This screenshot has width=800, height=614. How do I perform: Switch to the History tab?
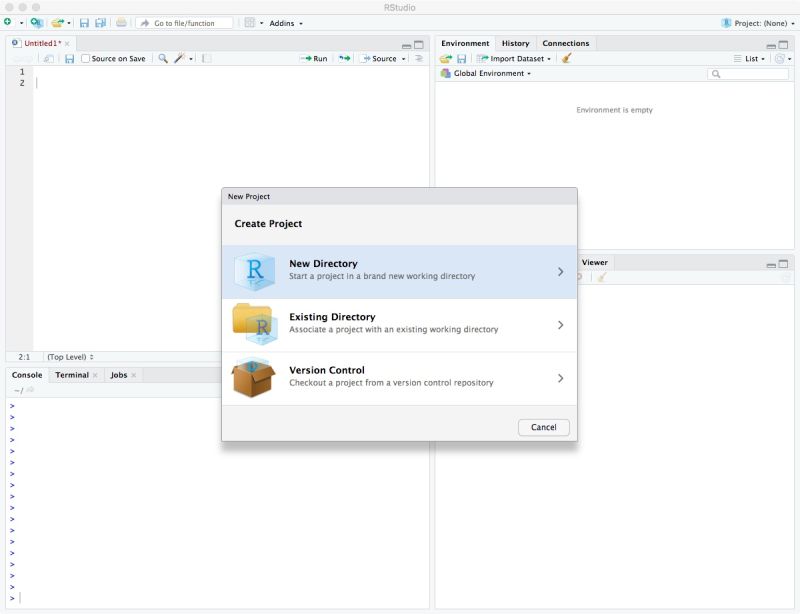pyautogui.click(x=515, y=43)
